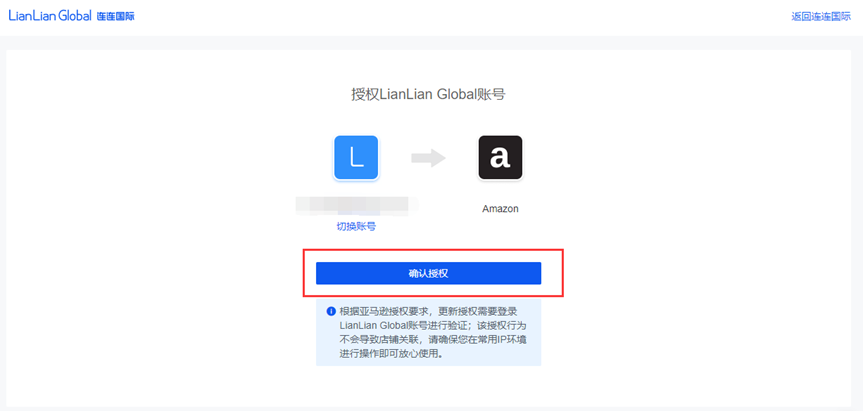Click the white letter a in the Amazon icon
Image resolution: width=863 pixels, height=411 pixels.
pos(500,157)
